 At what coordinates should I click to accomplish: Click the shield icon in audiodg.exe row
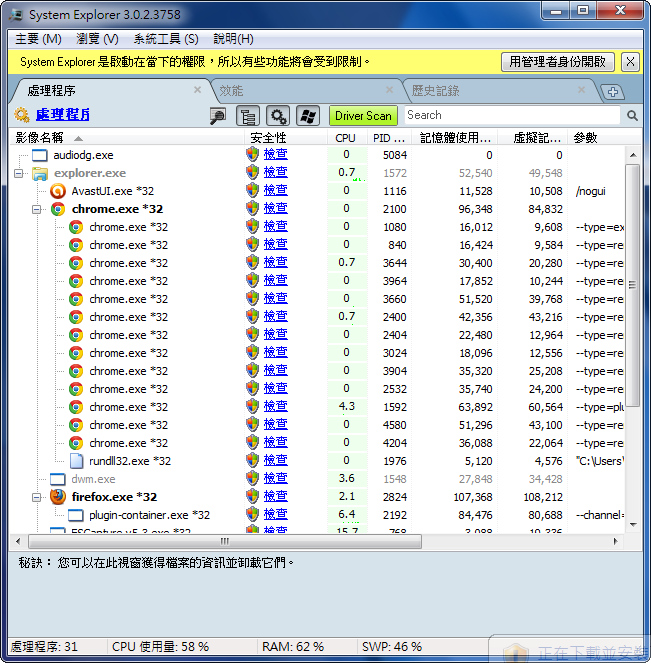coord(252,155)
